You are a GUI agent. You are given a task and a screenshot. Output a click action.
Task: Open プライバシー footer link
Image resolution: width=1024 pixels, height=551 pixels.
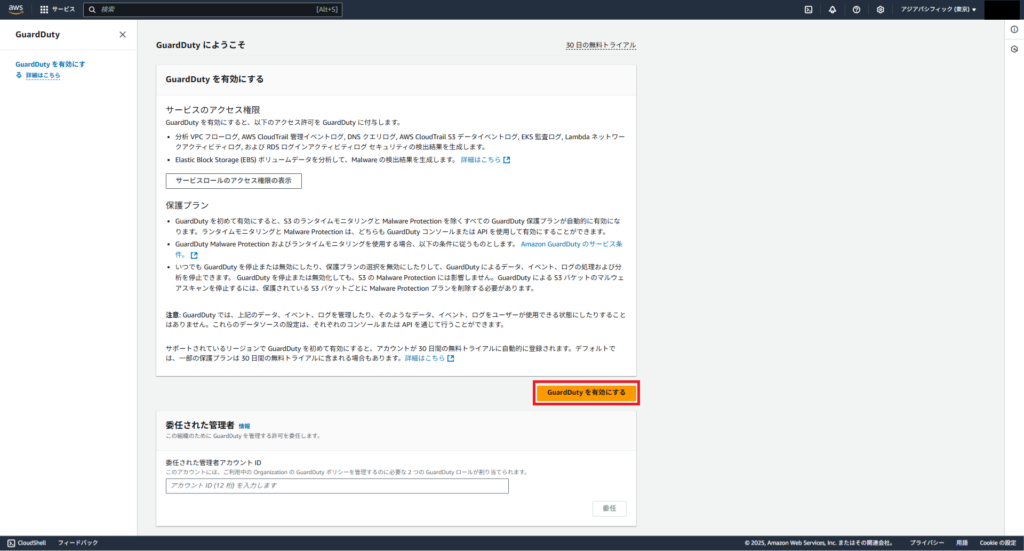927,543
